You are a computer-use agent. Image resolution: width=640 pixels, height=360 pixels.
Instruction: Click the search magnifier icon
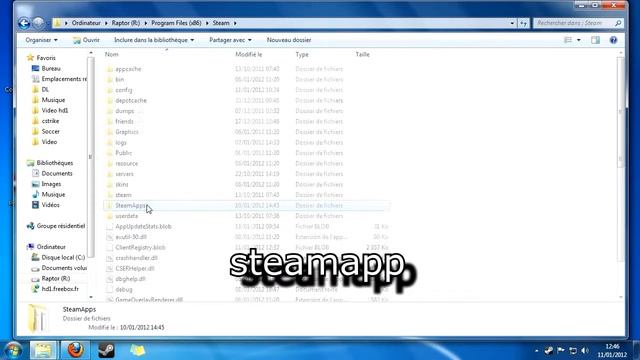(618, 23)
